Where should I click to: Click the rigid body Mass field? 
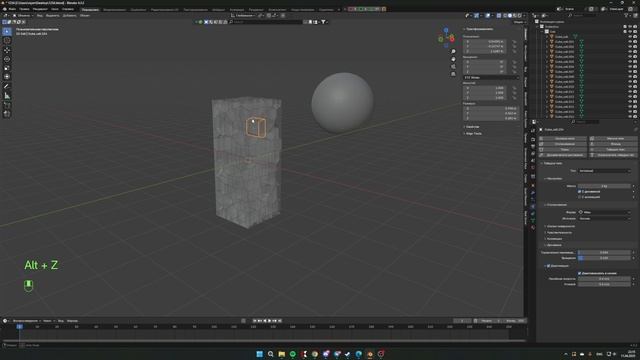tap(604, 186)
